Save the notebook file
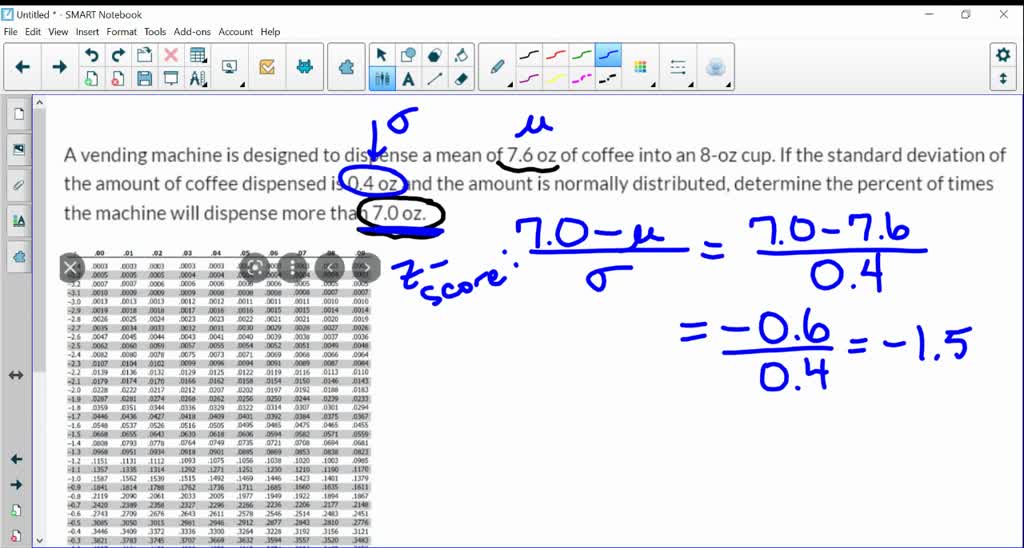The width and height of the screenshot is (1024, 548). click(x=144, y=79)
